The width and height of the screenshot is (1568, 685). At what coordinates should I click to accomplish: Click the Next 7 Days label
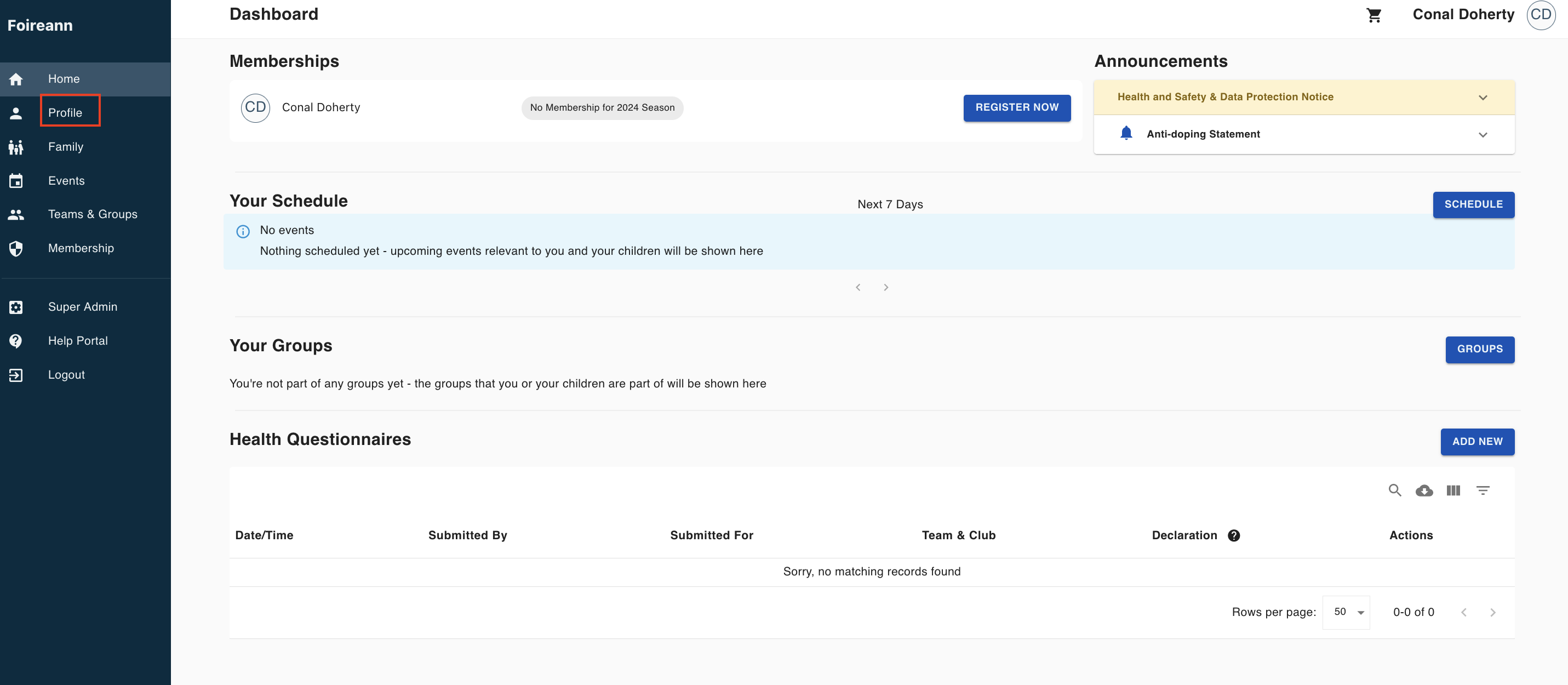pyautogui.click(x=890, y=204)
